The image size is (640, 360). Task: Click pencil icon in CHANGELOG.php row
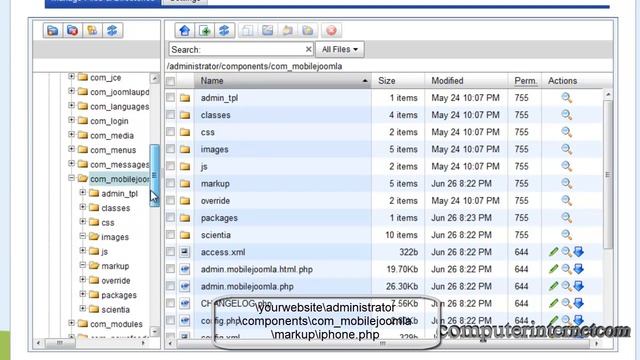[x=553, y=303]
